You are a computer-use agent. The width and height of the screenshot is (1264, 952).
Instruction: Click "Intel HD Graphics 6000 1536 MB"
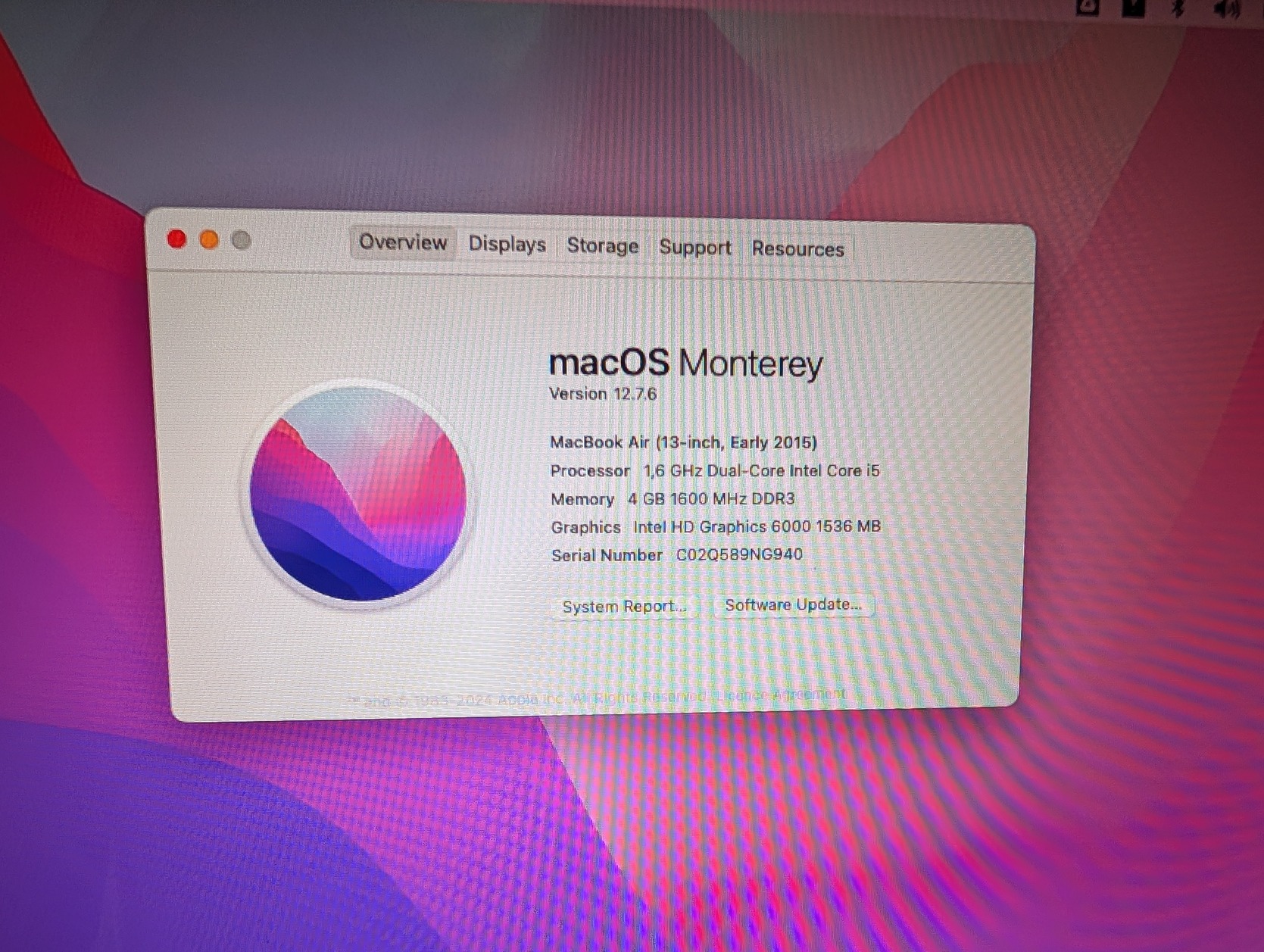click(x=757, y=526)
